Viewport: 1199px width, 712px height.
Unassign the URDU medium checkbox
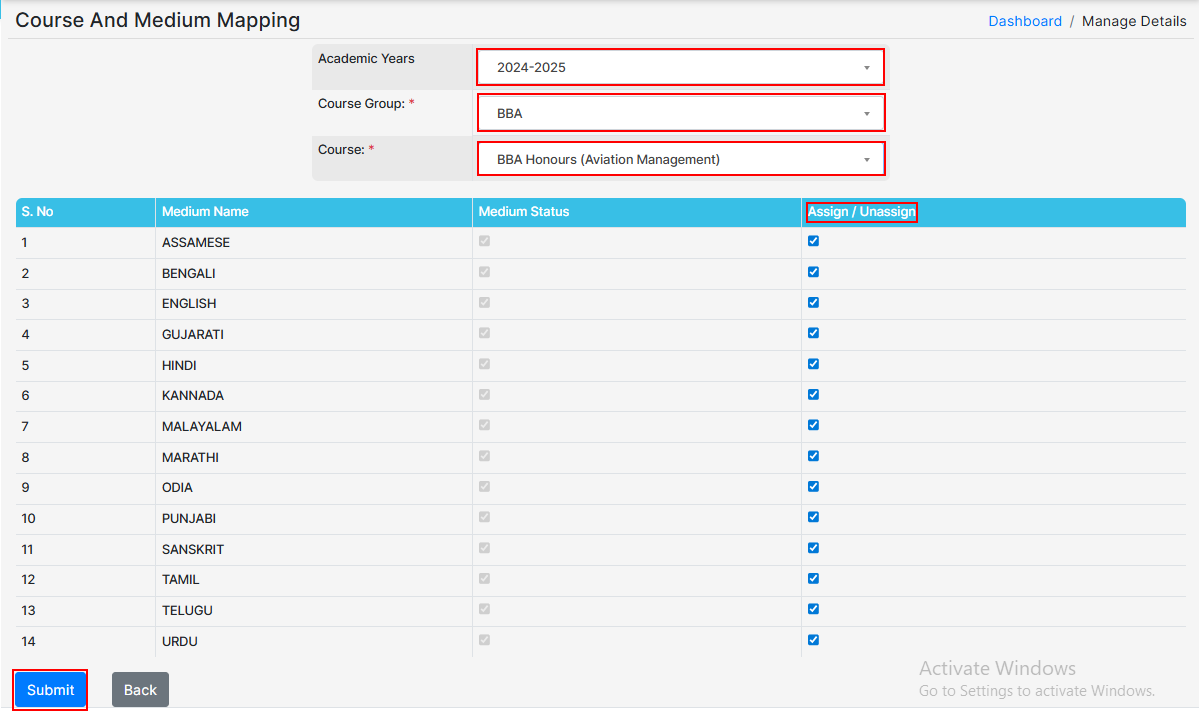813,640
